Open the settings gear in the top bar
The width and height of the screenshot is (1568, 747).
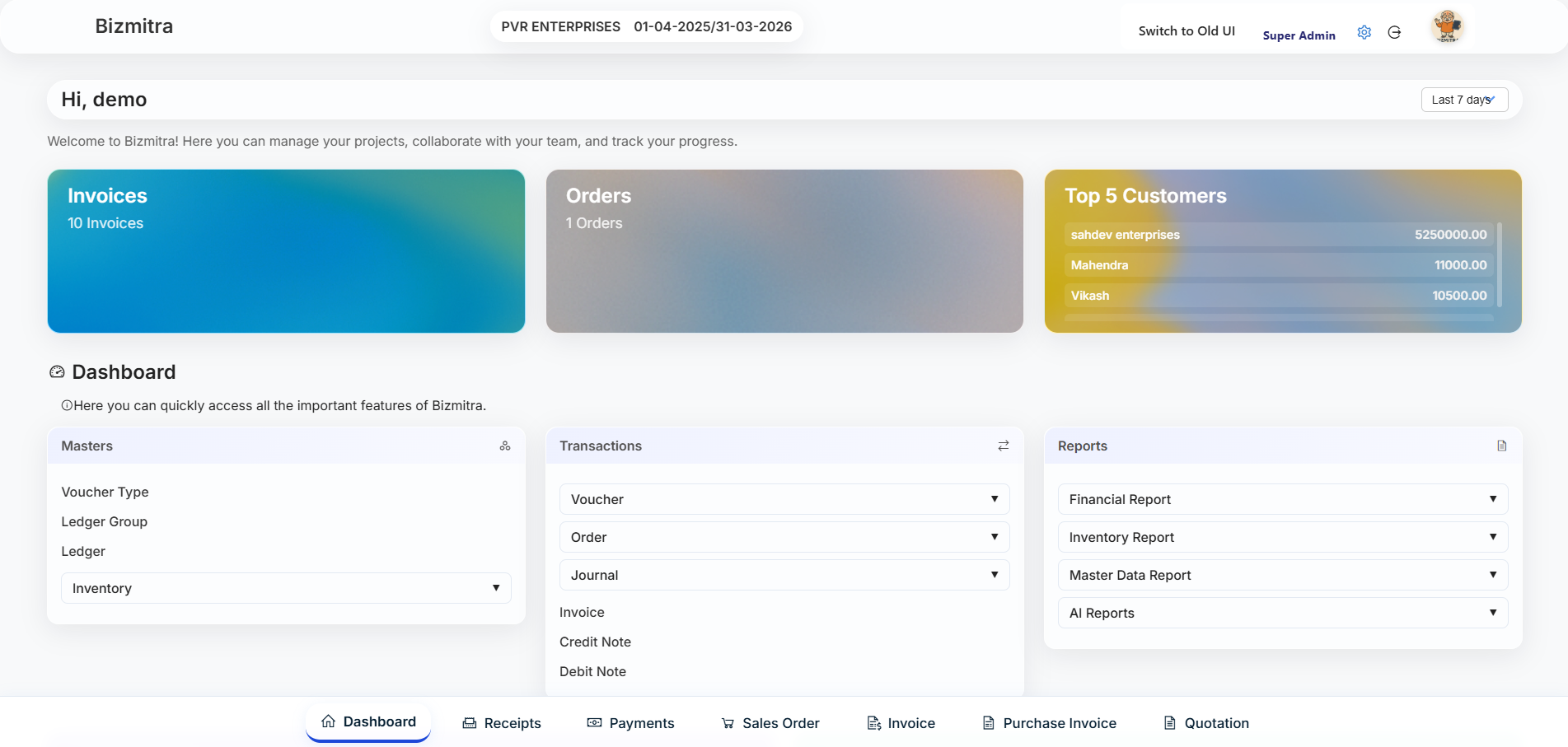(1364, 32)
